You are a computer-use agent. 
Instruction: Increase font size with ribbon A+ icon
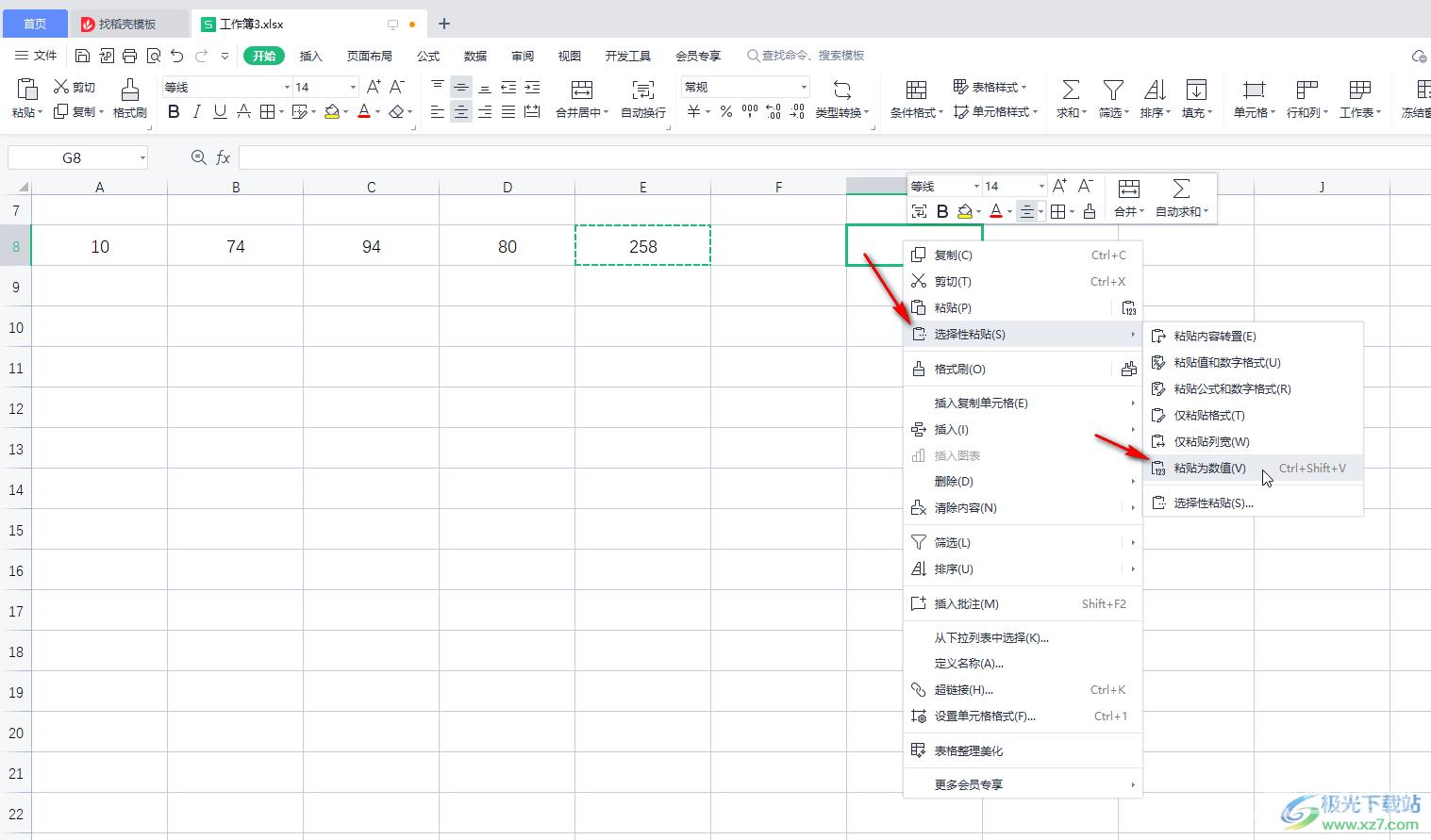tap(374, 87)
